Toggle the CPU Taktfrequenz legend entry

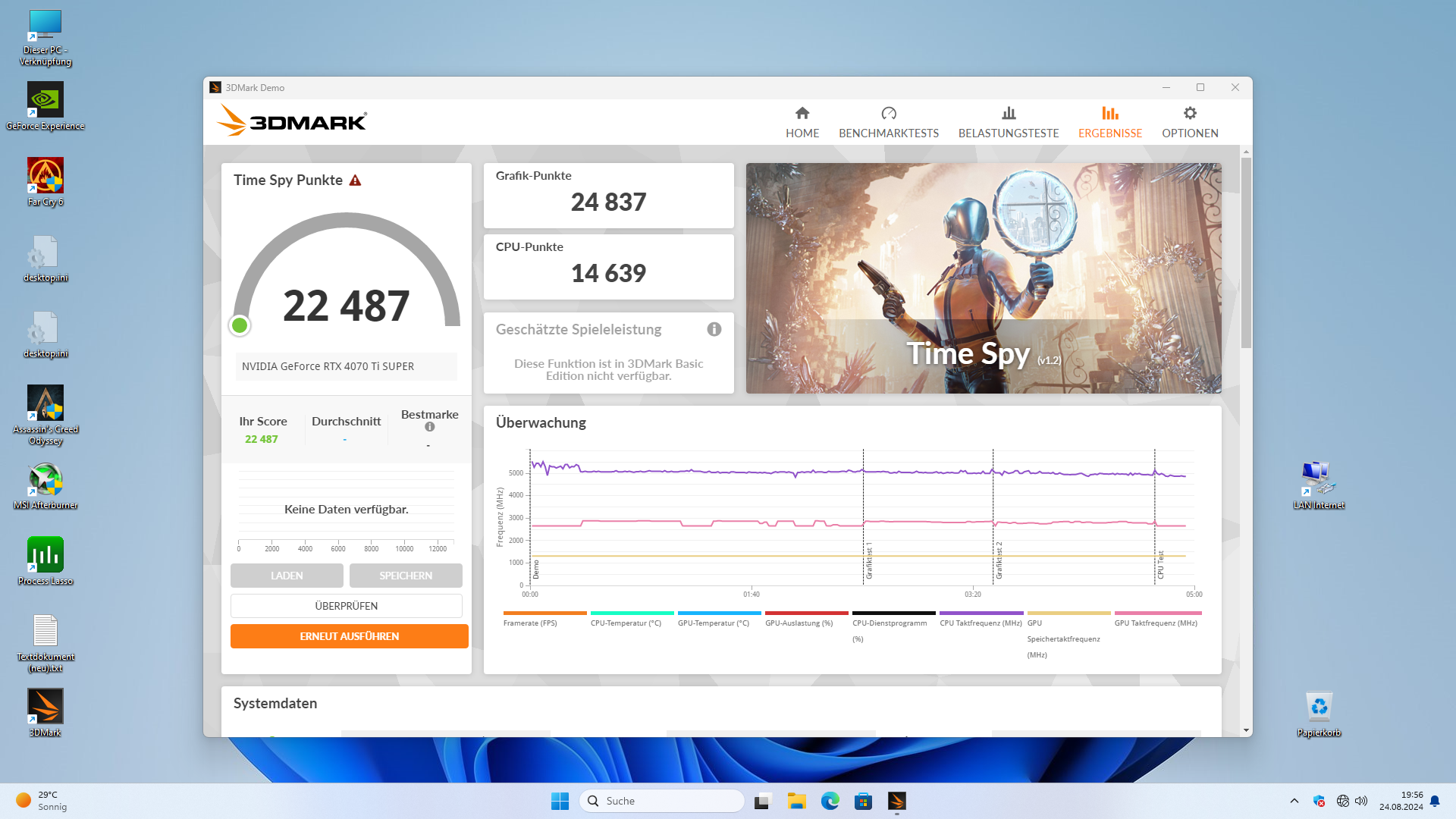pos(980,623)
